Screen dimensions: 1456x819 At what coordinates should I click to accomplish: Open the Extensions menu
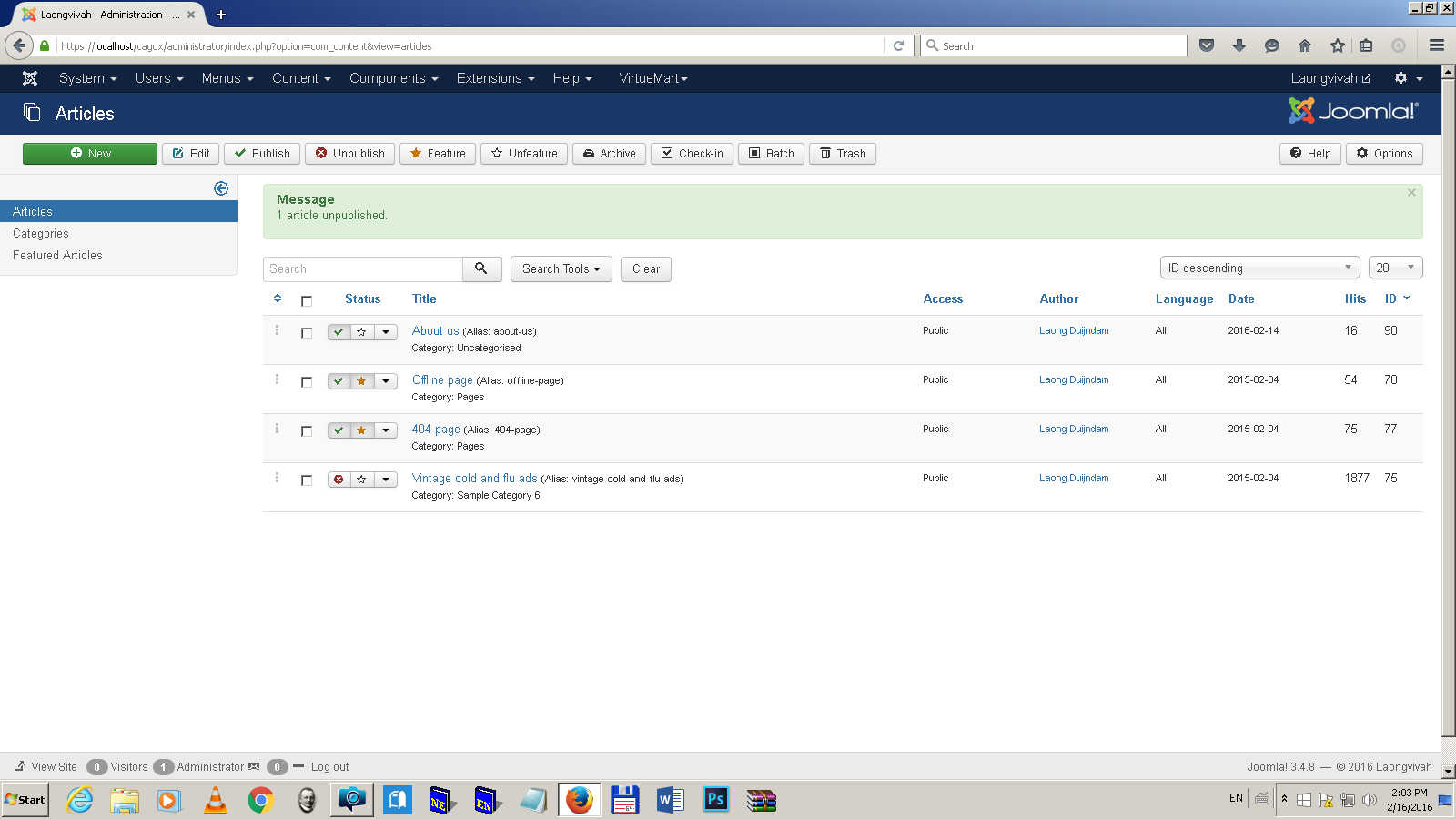(496, 78)
